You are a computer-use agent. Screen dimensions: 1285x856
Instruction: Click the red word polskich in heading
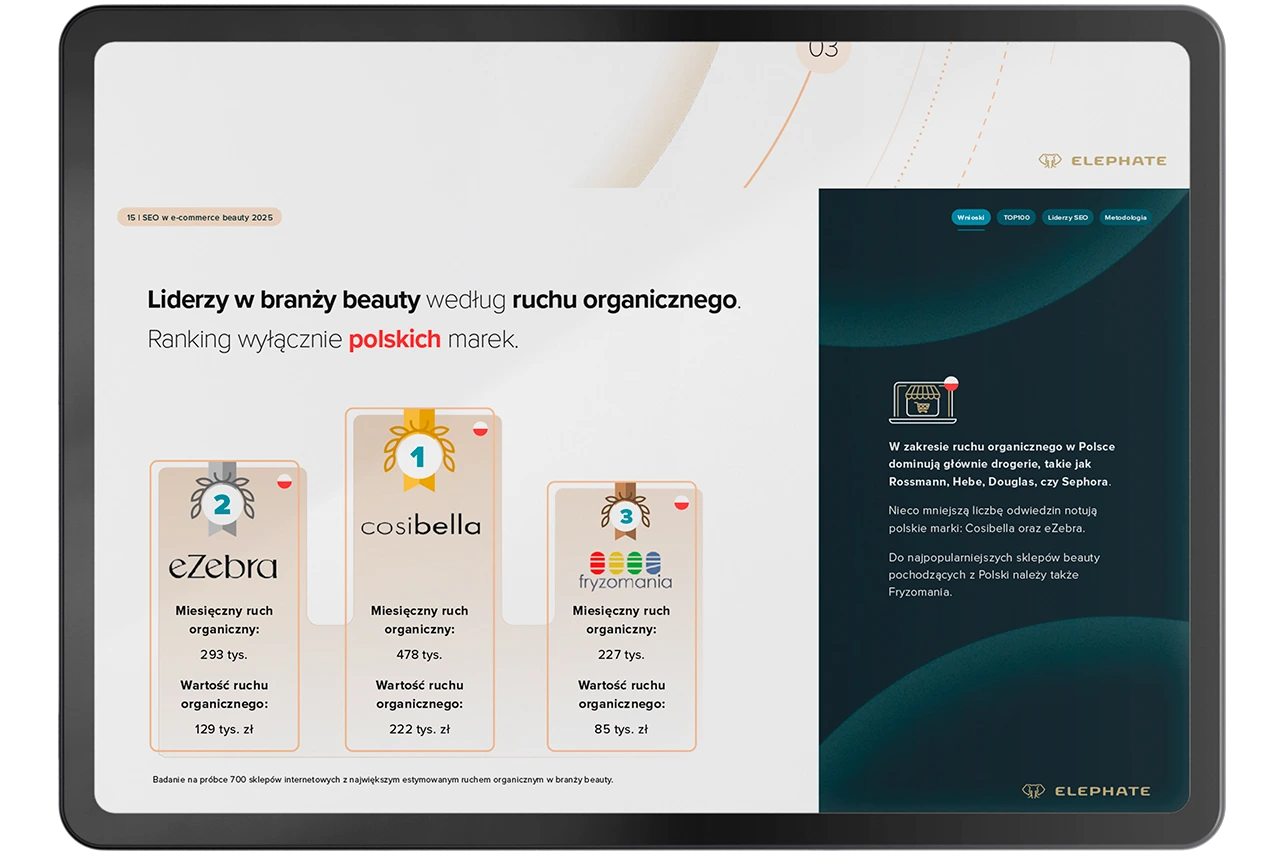tap(394, 339)
